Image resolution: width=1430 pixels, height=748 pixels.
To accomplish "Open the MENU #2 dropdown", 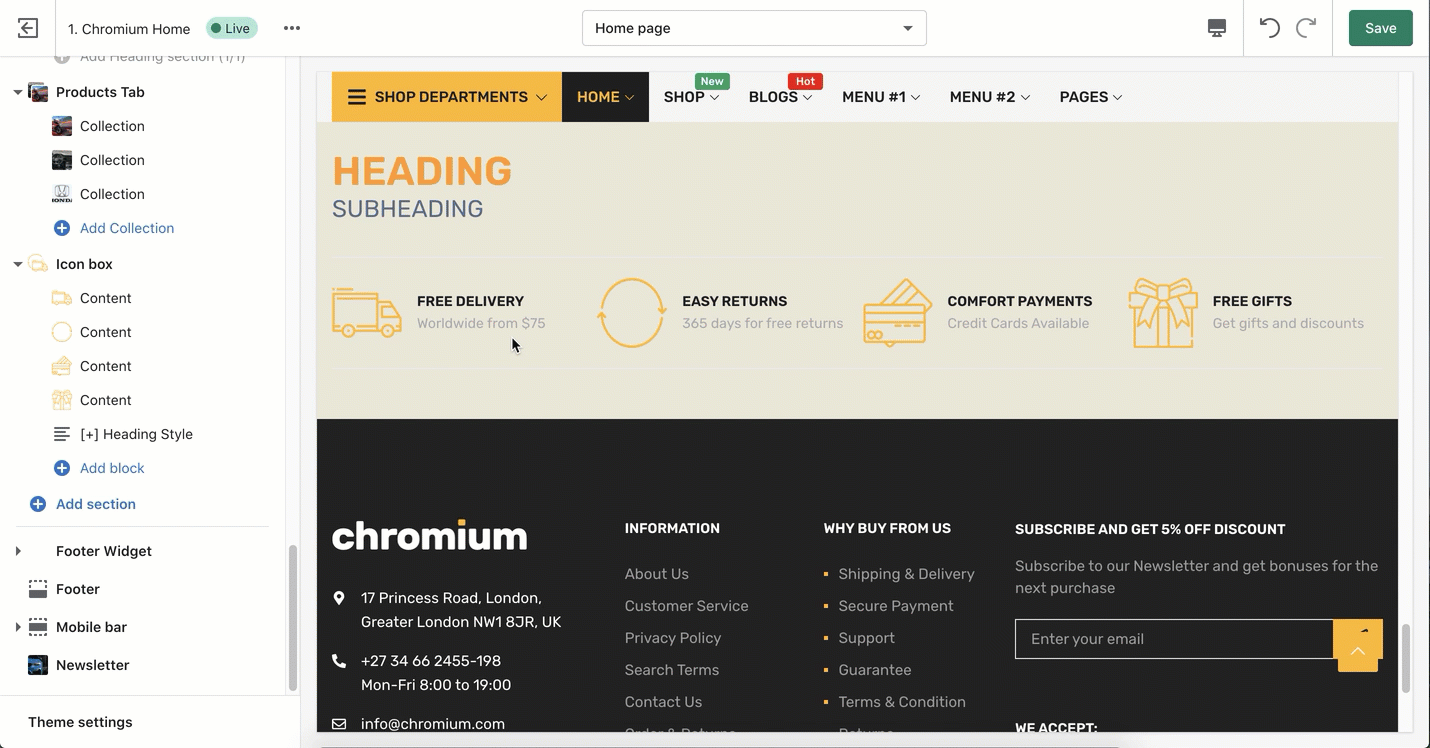I will 989,97.
